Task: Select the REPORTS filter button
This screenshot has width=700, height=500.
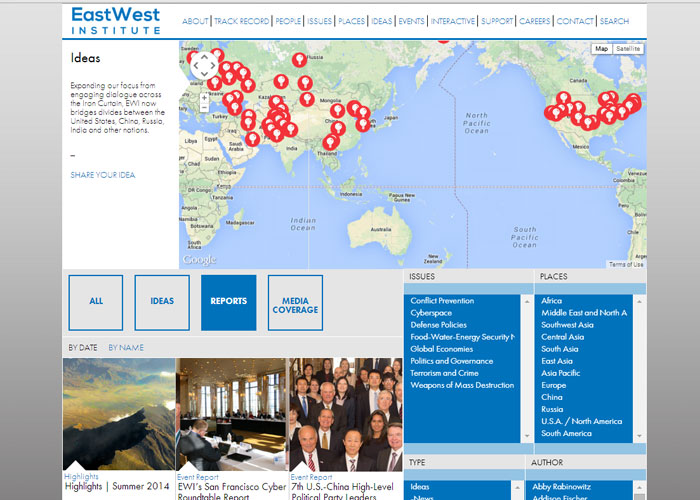Action: click(229, 303)
